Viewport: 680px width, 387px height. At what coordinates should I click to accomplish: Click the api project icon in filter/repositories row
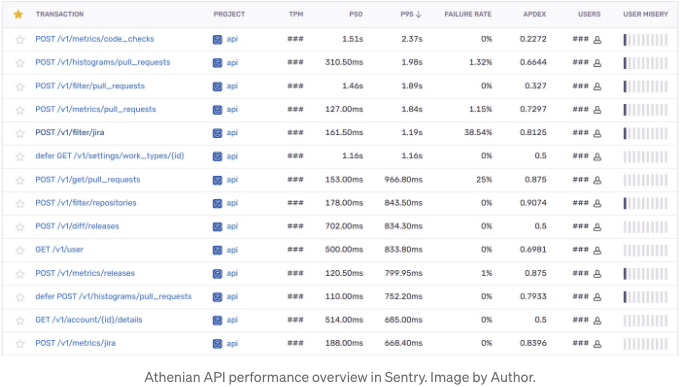(217, 203)
